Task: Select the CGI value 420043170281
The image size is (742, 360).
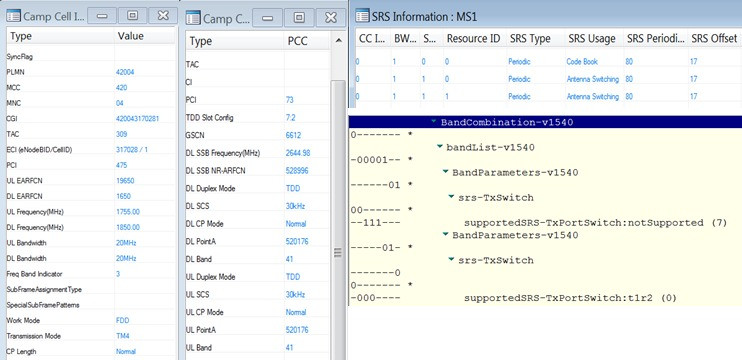Action: point(137,118)
